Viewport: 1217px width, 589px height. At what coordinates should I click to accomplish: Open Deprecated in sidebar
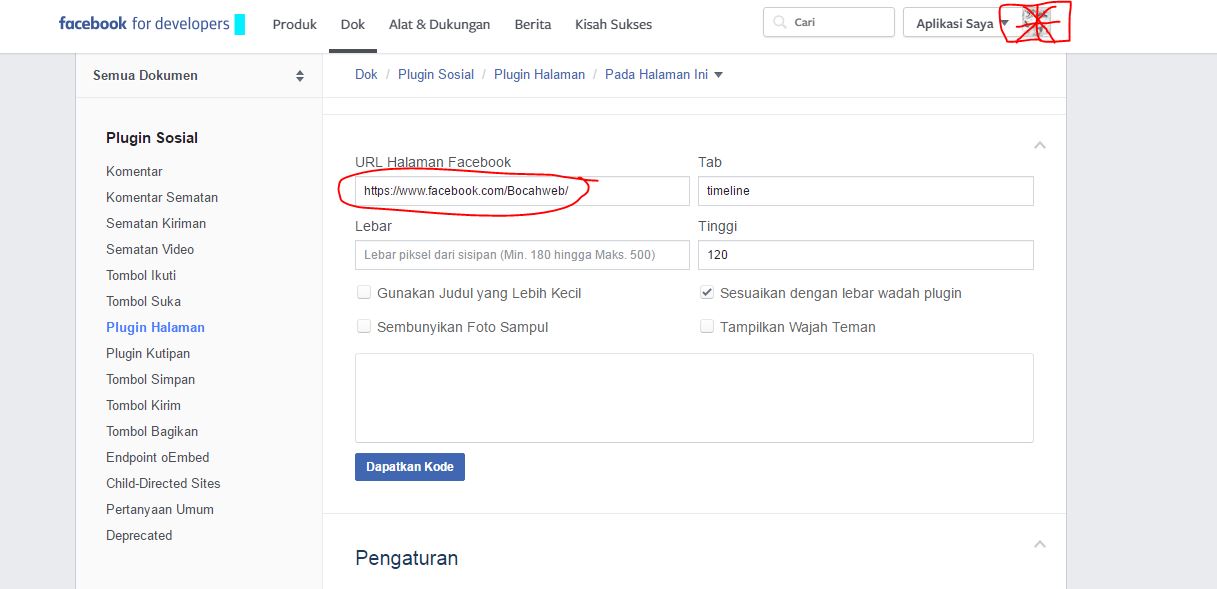(x=139, y=535)
